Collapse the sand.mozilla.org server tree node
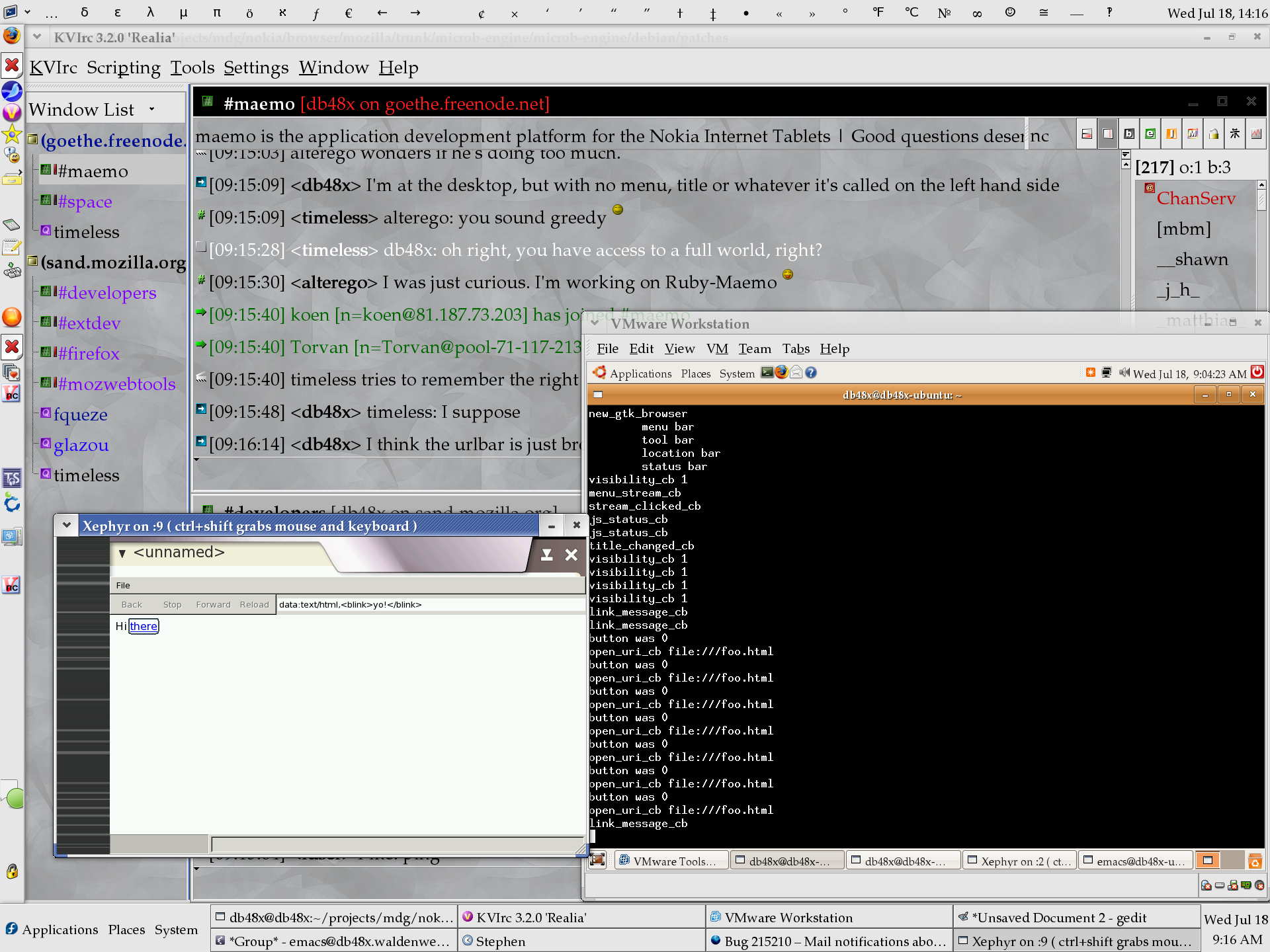 [32, 261]
